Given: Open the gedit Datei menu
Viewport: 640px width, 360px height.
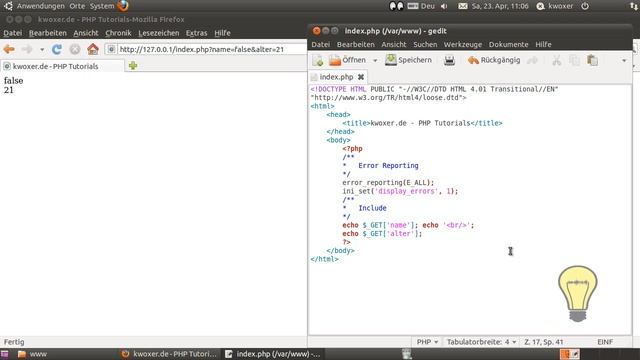Looking at the screenshot, I should (x=321, y=44).
